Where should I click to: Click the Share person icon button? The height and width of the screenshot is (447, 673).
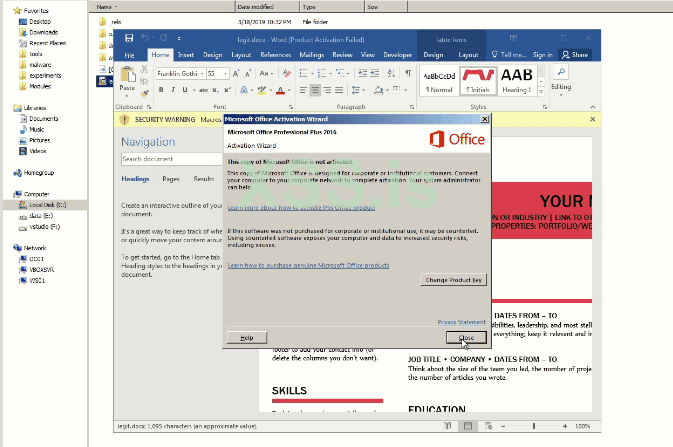[x=575, y=55]
